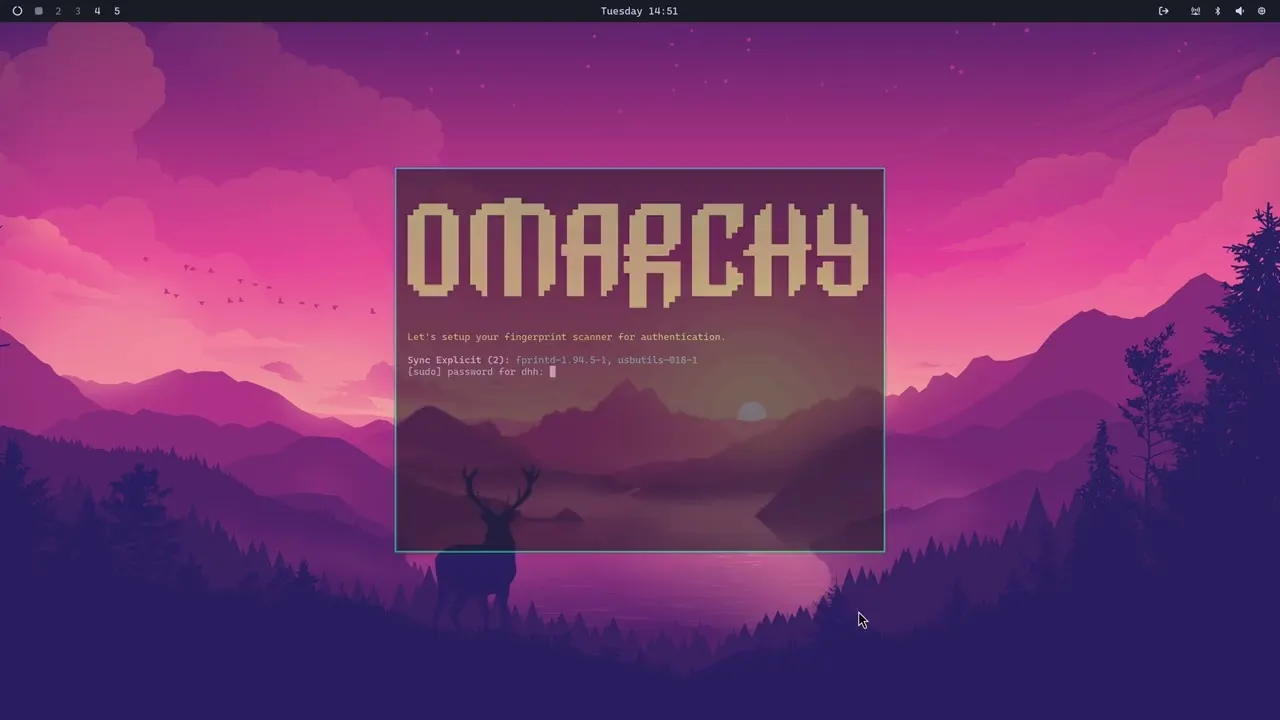Click the "usbutils-018-1" package name
Image resolution: width=1280 pixels, height=720 pixels.
pyautogui.click(x=657, y=360)
